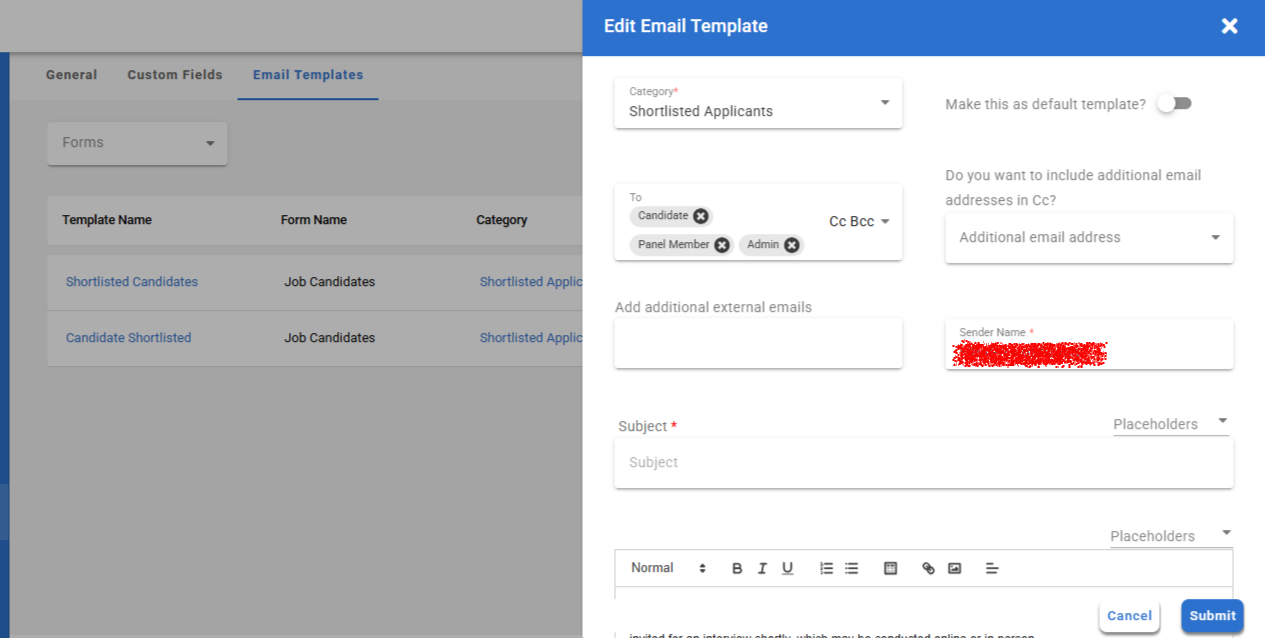Underline text using the editor toolbar
Viewport: 1265px width, 638px height.
coord(787,568)
